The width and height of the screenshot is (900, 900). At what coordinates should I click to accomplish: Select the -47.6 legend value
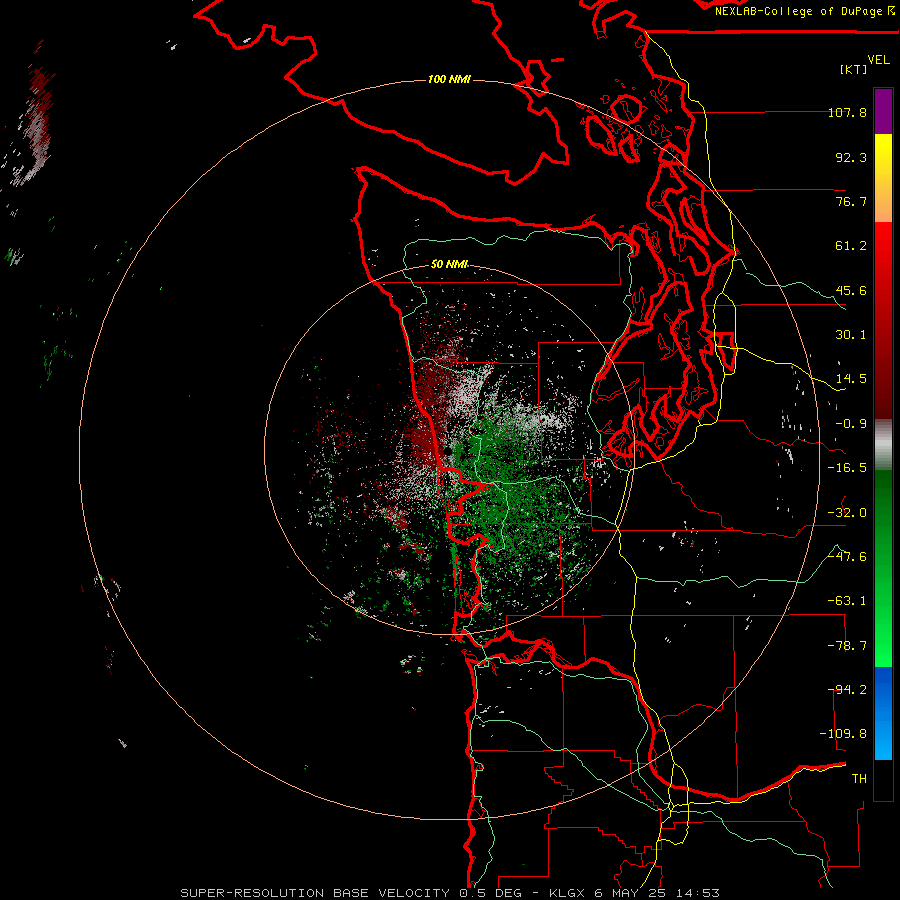(x=847, y=557)
